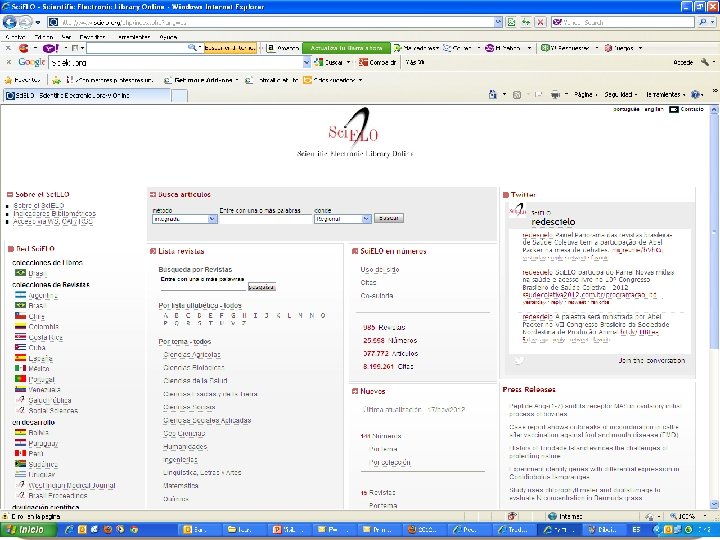Viewport: 720px width, 540px height.
Task: Click the Yahoo! toolbar logo
Action: tap(50, 48)
